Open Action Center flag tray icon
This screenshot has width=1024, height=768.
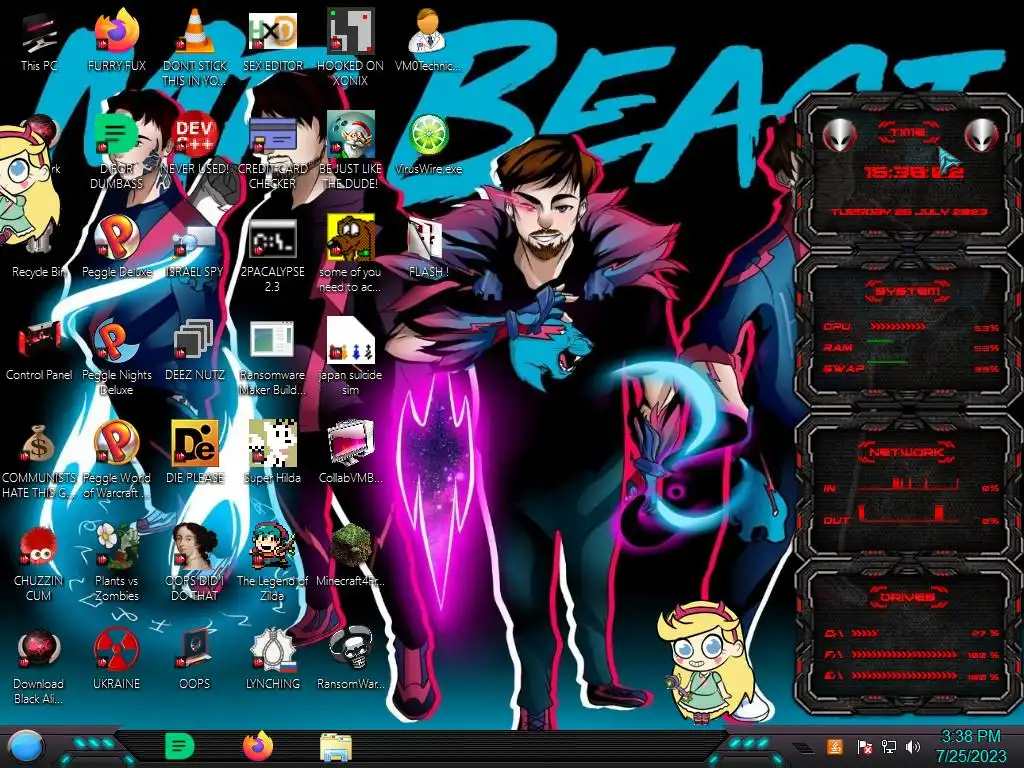click(x=865, y=746)
